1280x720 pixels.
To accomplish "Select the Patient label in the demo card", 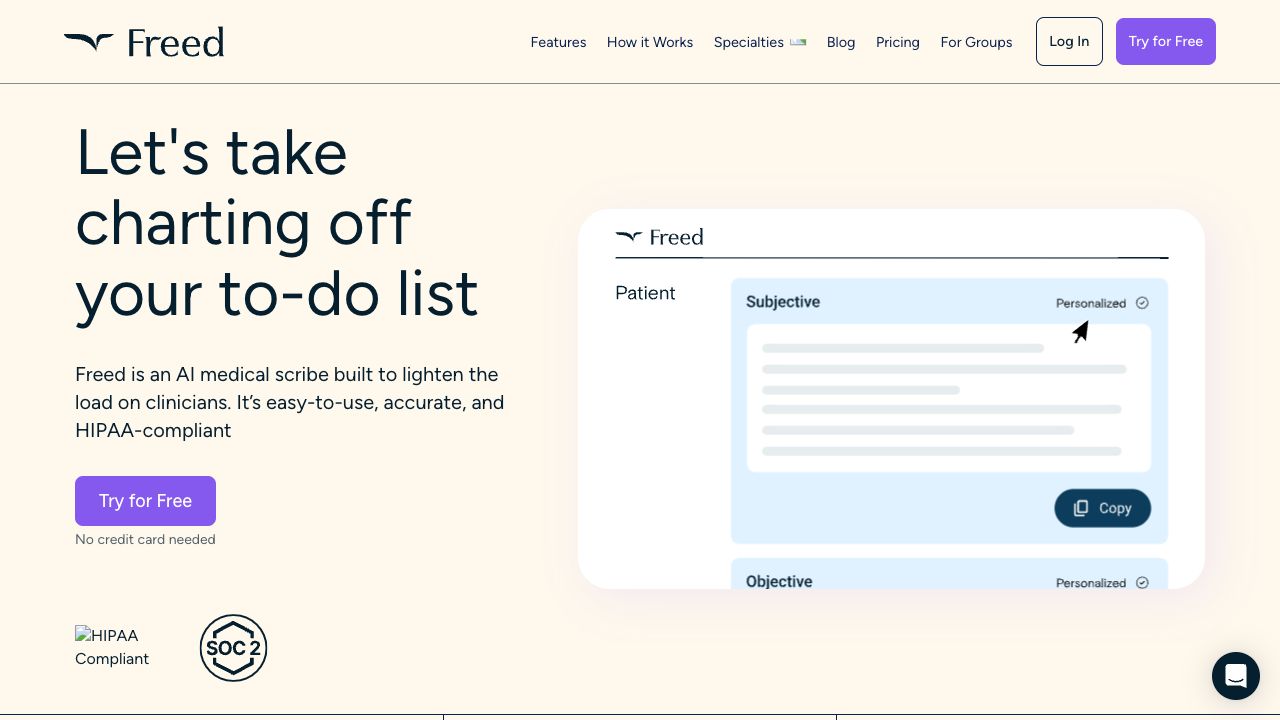I will (x=645, y=293).
